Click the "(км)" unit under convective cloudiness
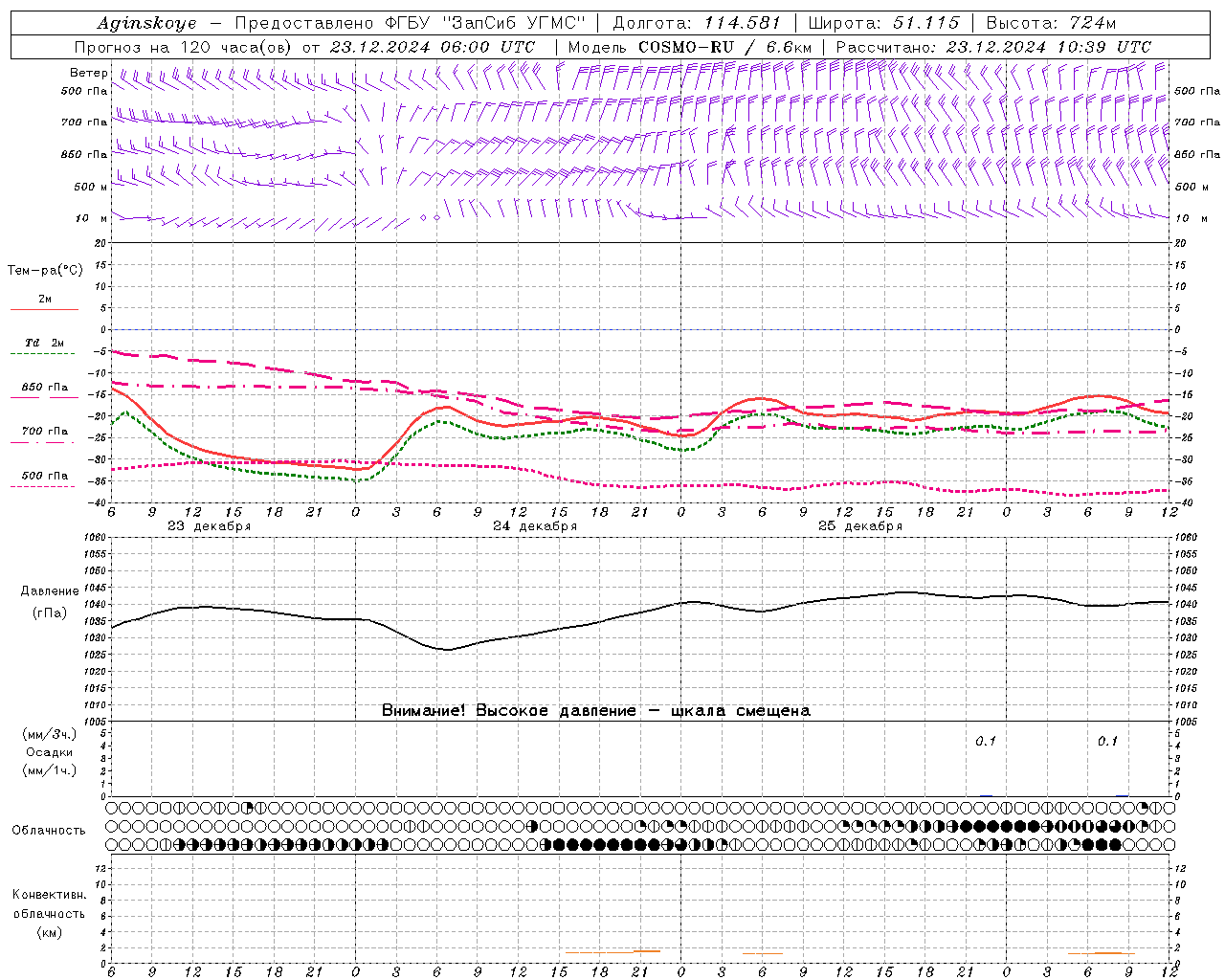The width and height of the screenshot is (1225, 980). pos(50,932)
